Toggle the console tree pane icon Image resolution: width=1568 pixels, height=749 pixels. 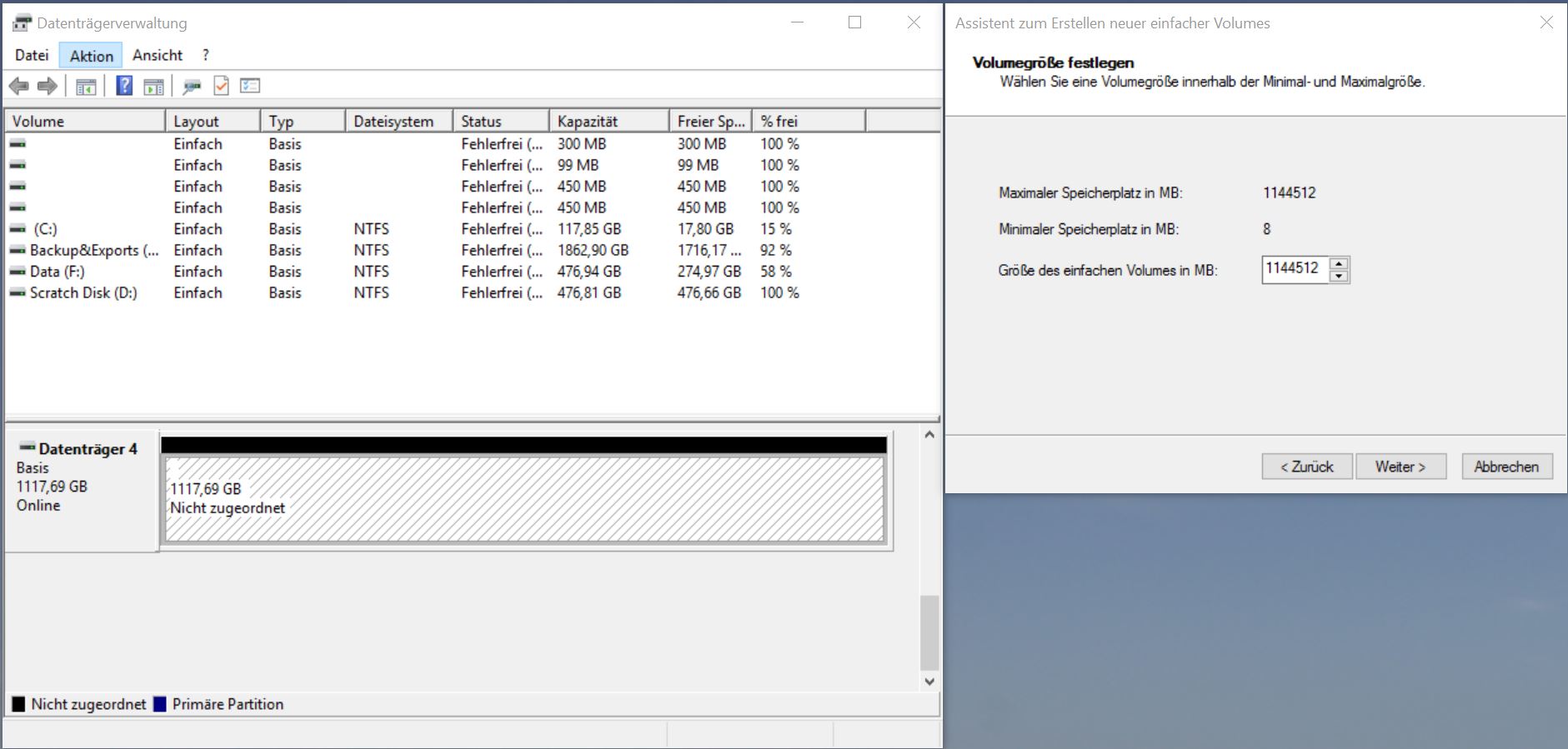(86, 86)
